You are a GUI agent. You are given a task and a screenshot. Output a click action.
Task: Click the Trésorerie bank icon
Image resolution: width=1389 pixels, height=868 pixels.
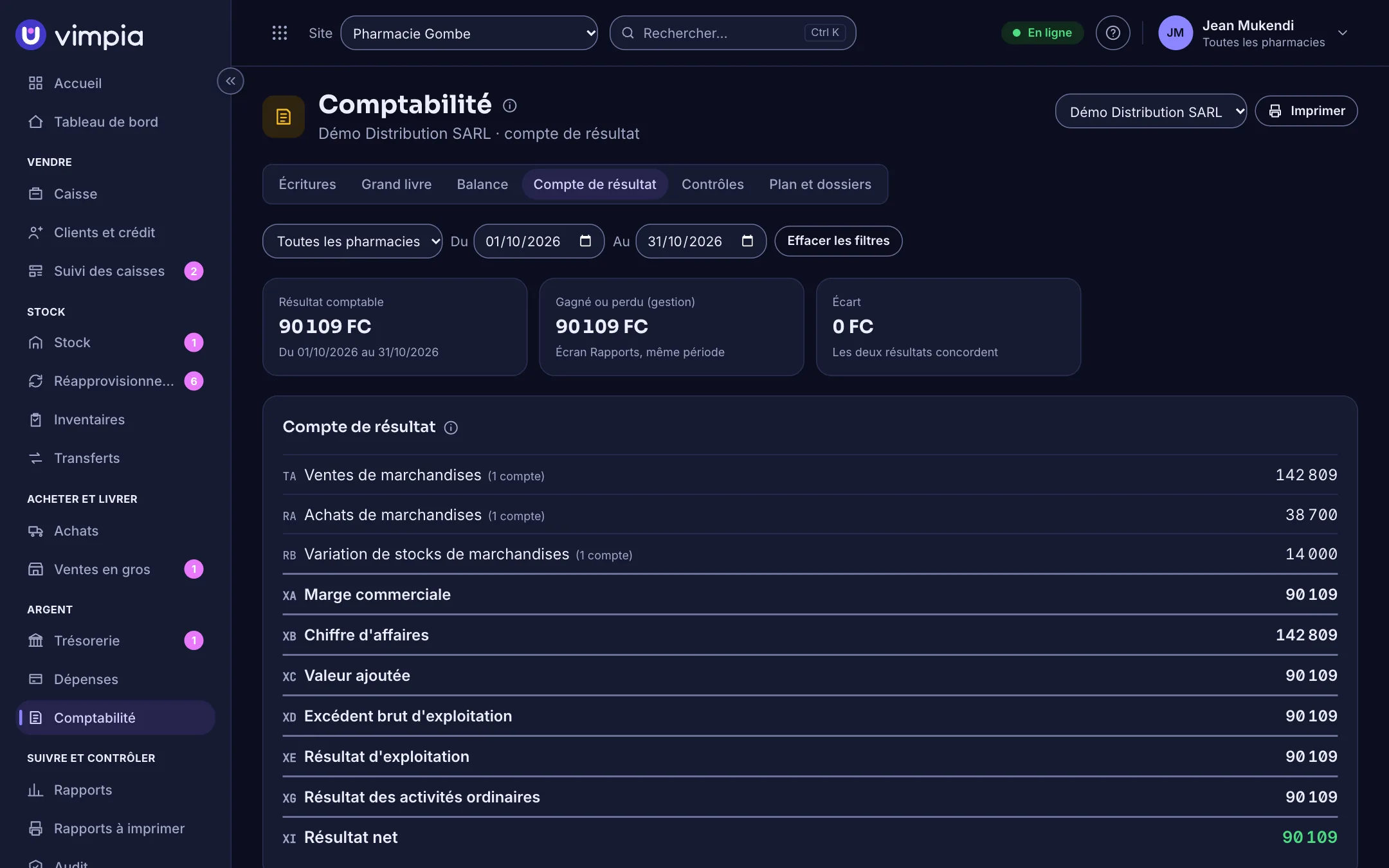pos(36,640)
